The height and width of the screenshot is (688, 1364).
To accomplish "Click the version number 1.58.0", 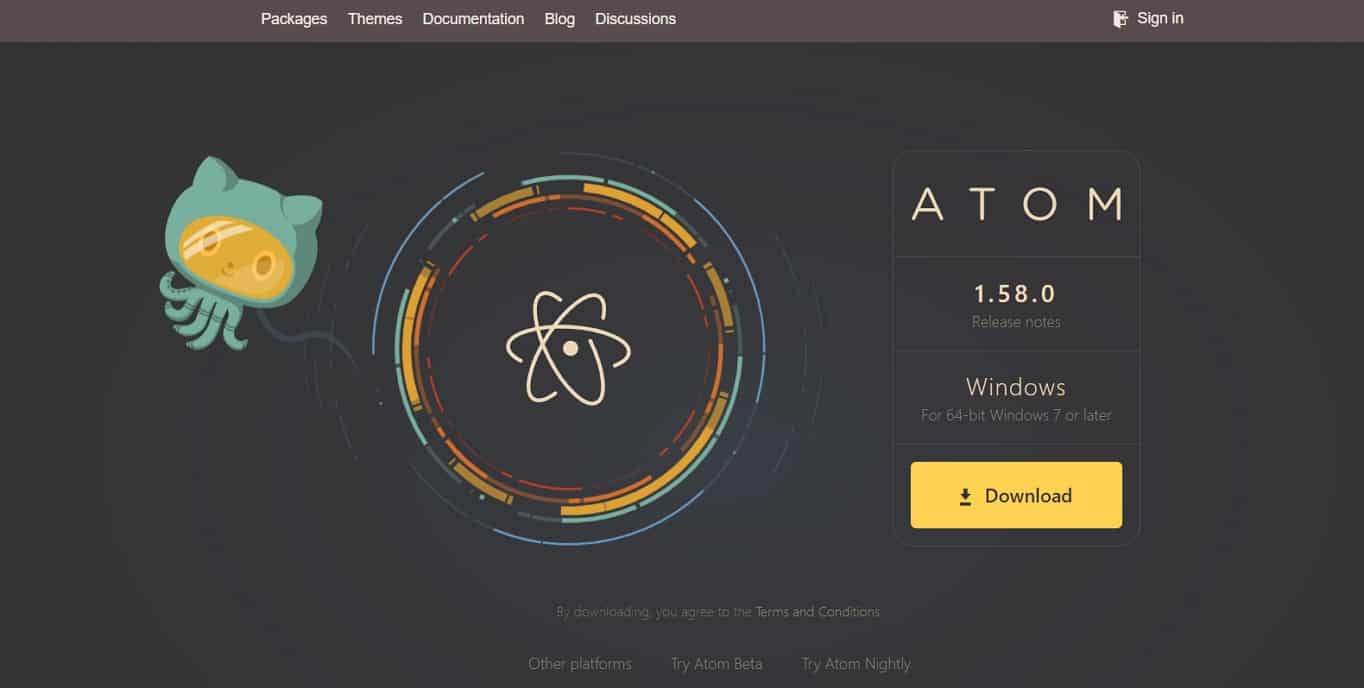I will pos(1015,294).
